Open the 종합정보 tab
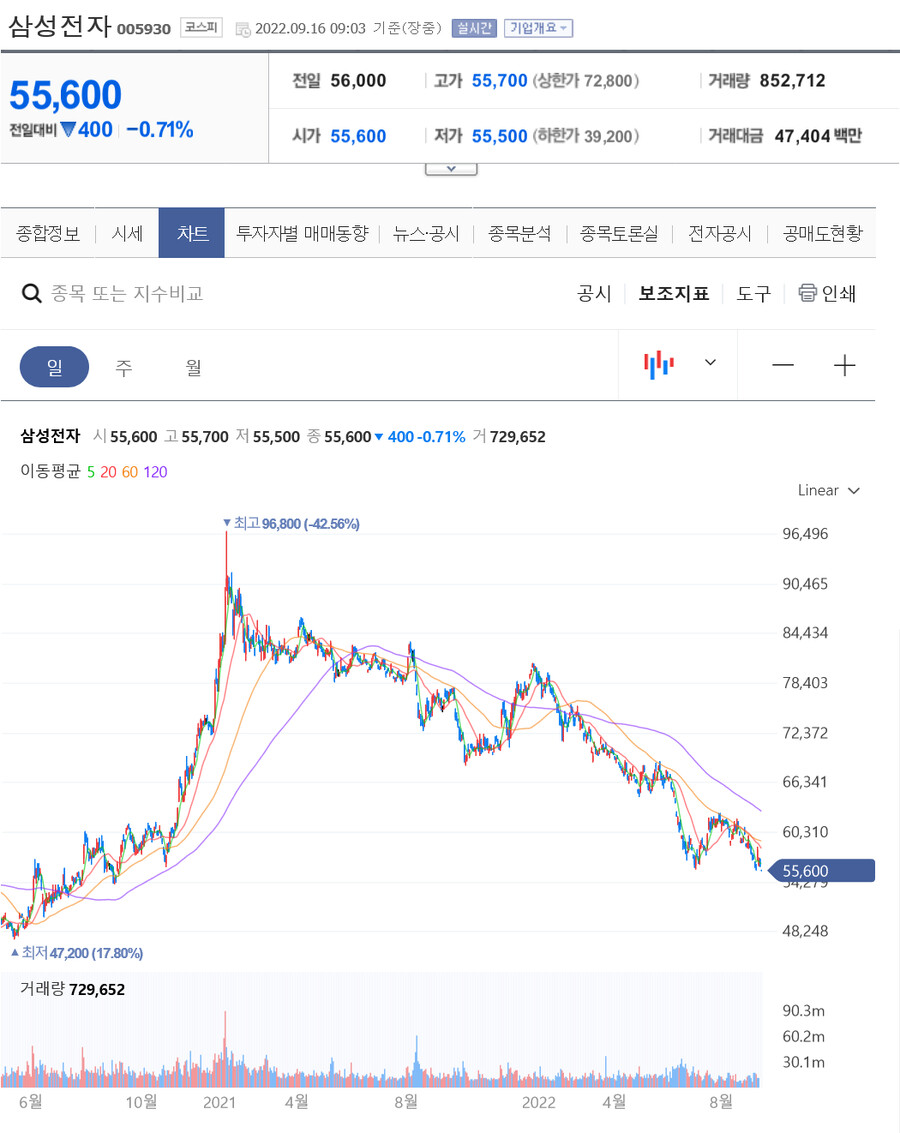Image resolution: width=900 pixels, height=1133 pixels. [48, 234]
